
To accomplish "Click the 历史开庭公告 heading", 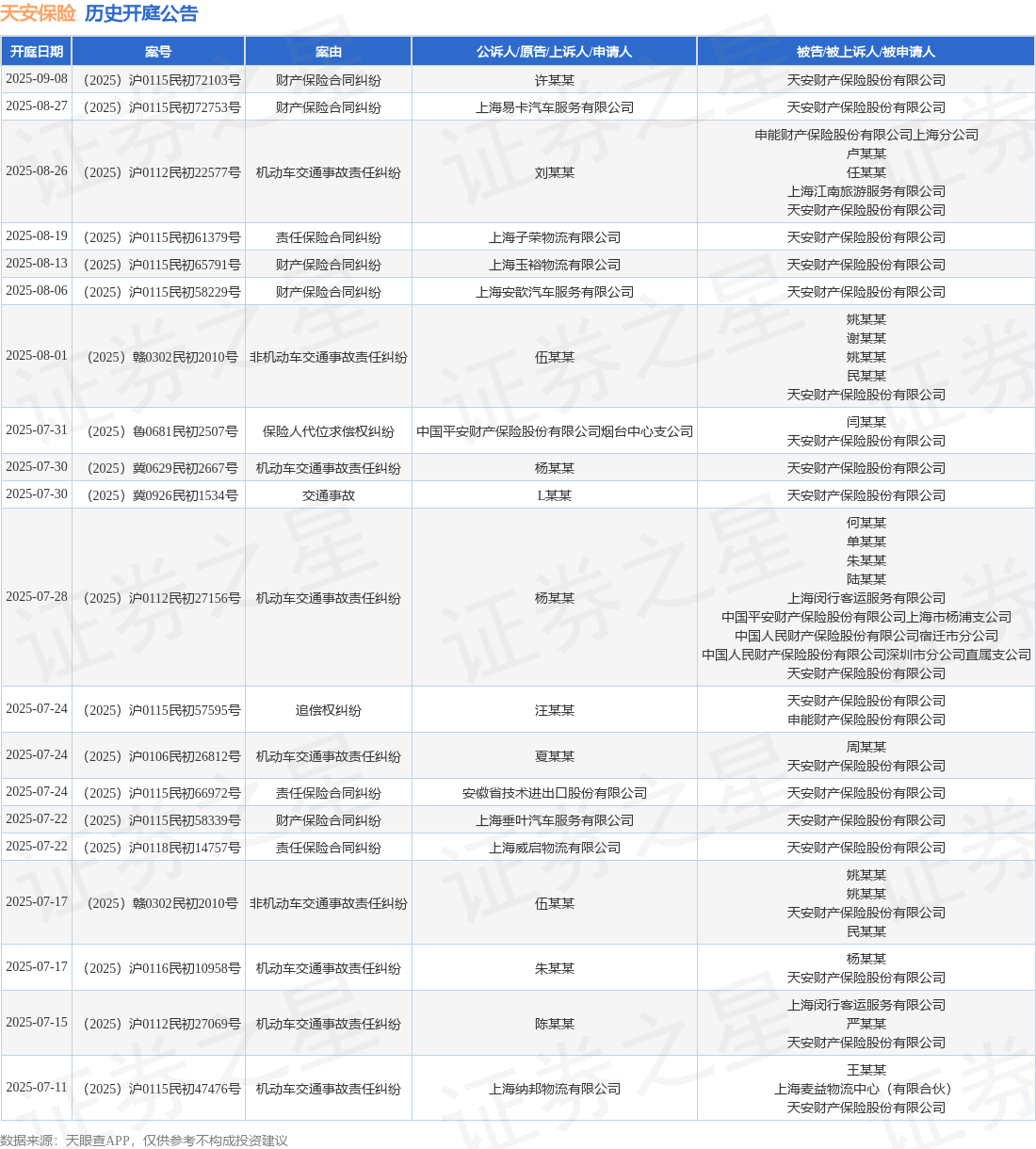I will [x=141, y=13].
